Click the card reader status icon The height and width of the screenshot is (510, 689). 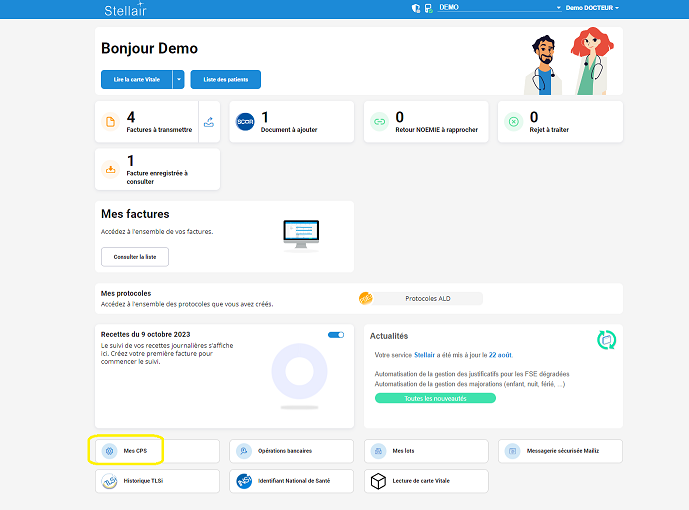coord(428,8)
